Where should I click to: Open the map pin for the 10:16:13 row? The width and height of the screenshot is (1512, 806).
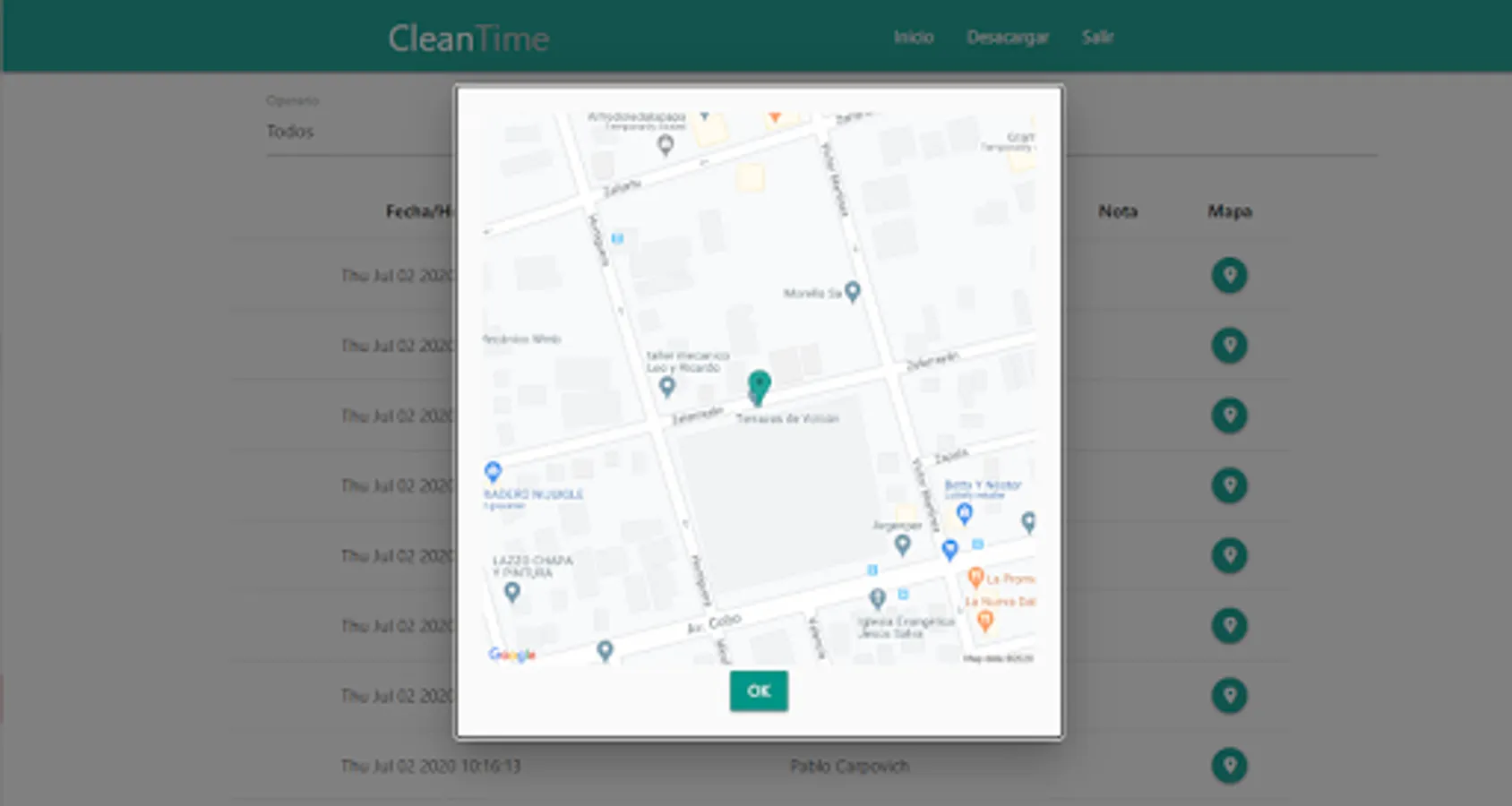tap(1230, 766)
